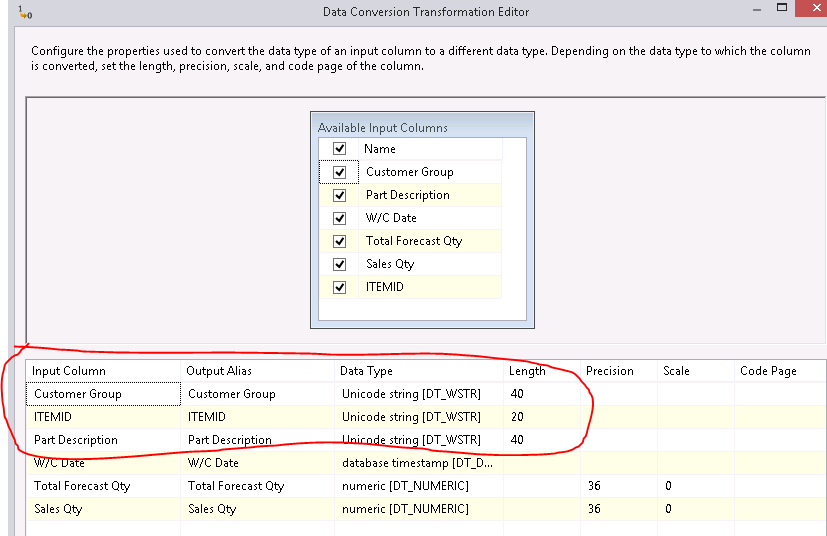
Task: Uncheck the ITEMID input column checkbox
Action: click(x=339, y=287)
